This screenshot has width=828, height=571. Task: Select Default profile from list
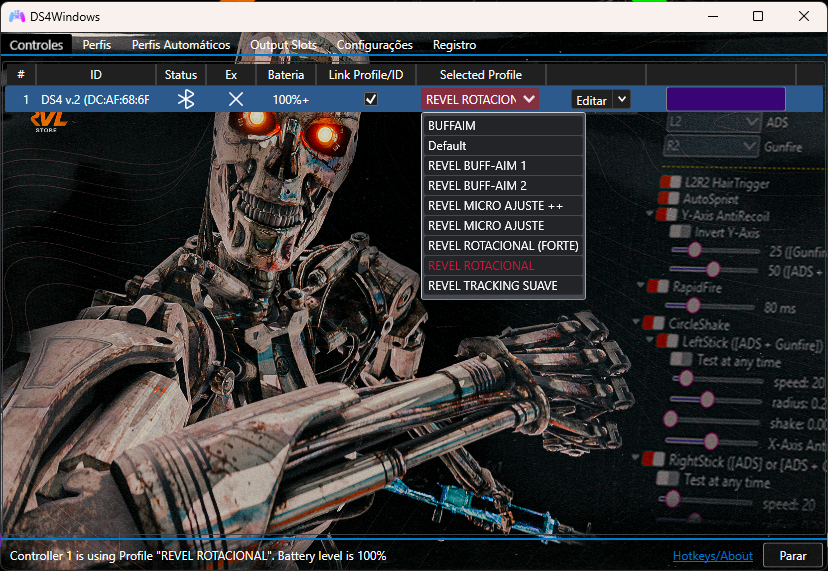503,146
